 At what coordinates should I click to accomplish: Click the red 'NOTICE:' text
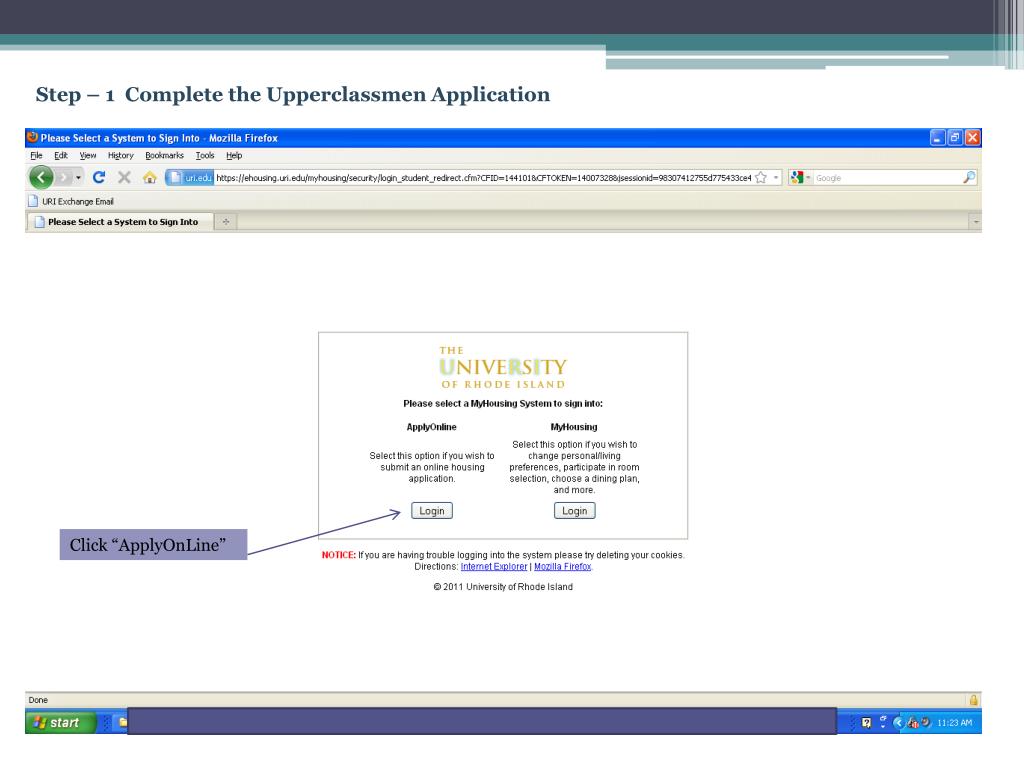[x=338, y=555]
